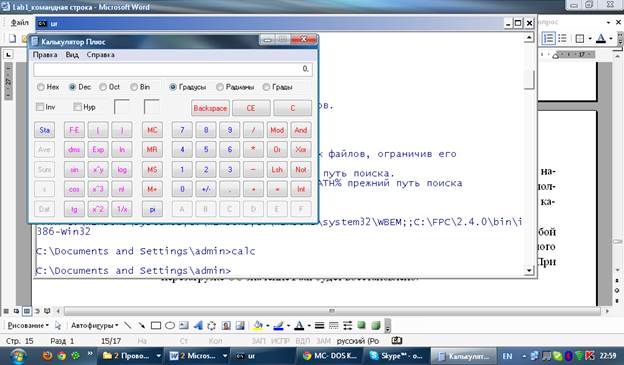Apply fill color with paint bucket icon
Viewport: 624px width, 365px height.
pos(257,326)
